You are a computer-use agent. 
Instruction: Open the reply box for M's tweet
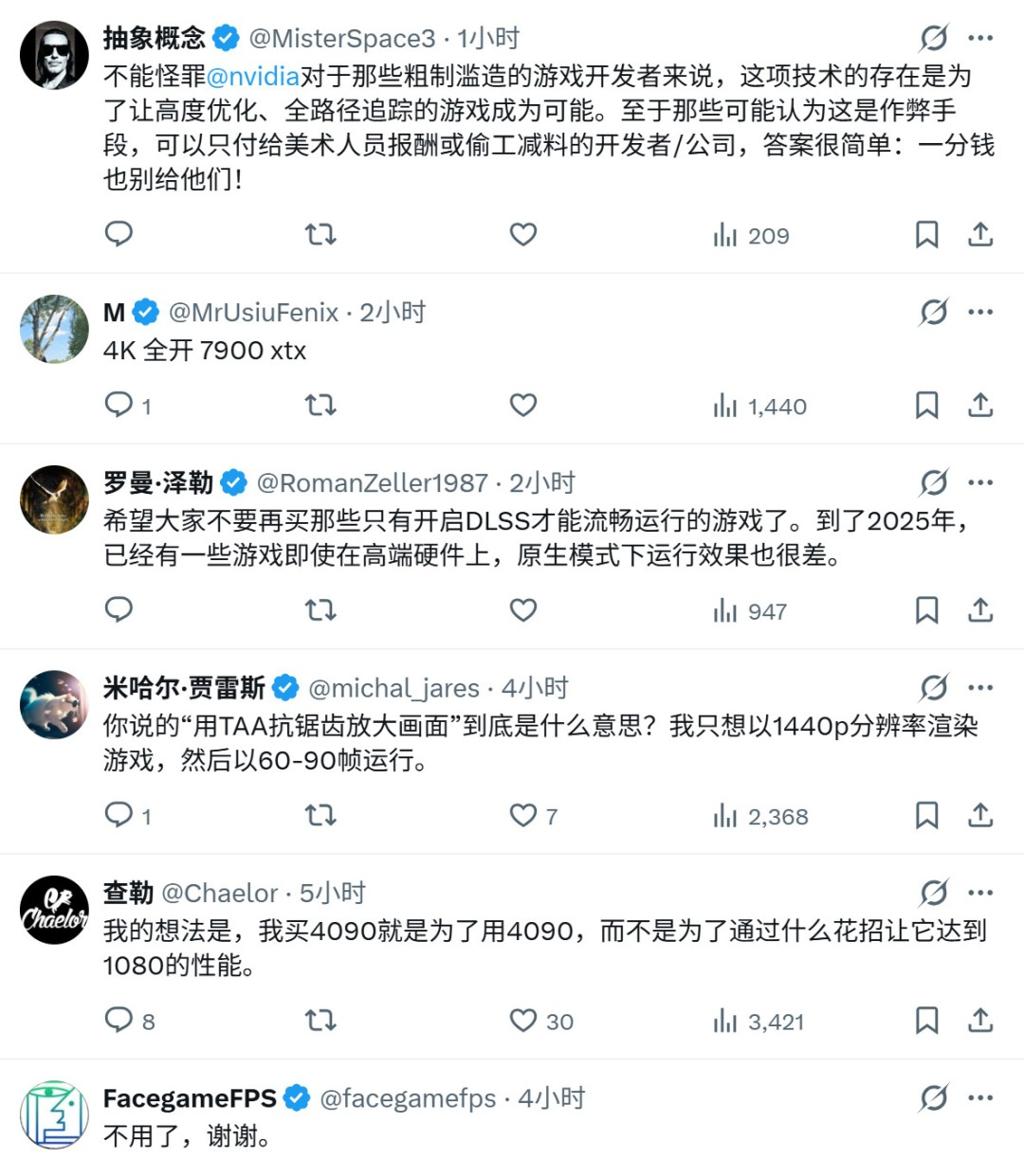[x=119, y=406]
